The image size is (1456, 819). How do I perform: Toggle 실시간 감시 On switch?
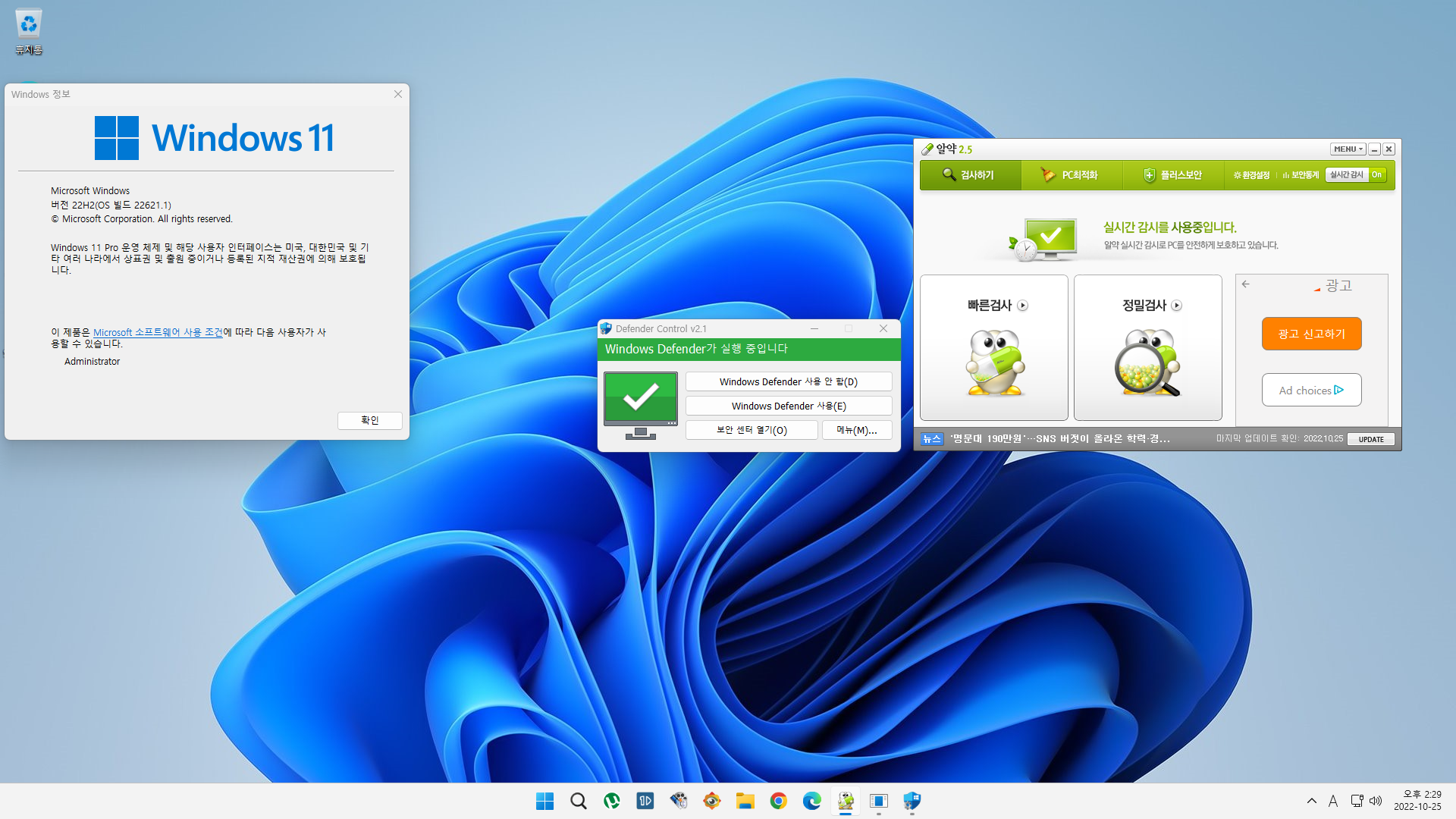click(1376, 175)
